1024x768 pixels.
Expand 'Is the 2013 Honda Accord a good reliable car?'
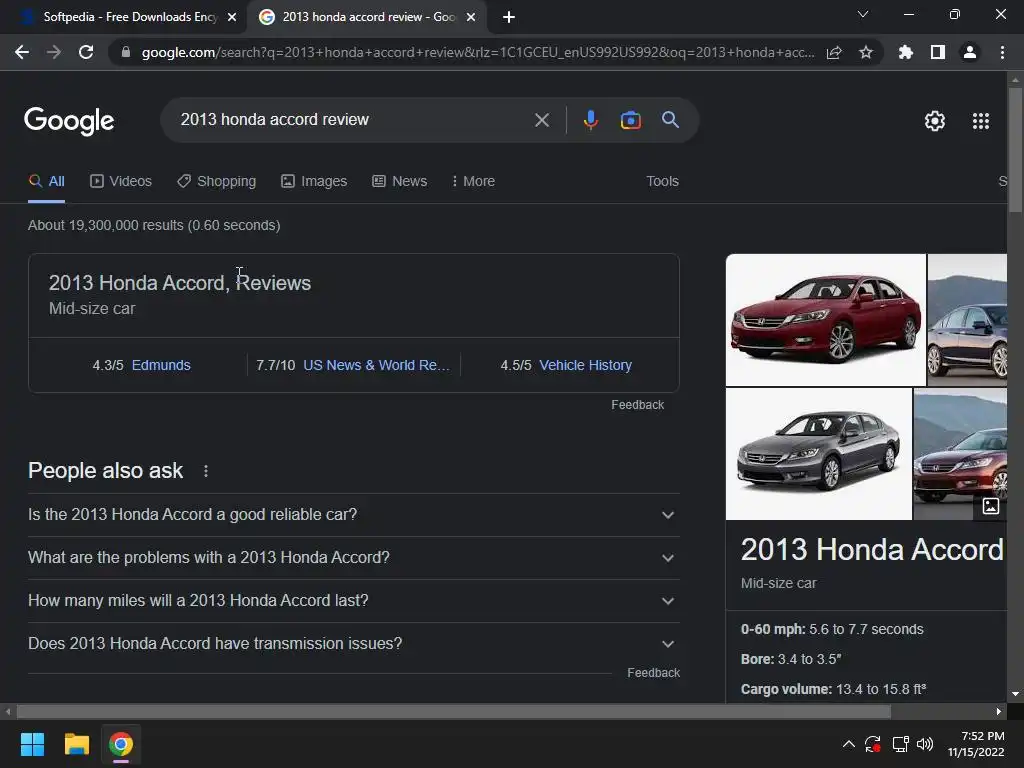click(x=353, y=515)
